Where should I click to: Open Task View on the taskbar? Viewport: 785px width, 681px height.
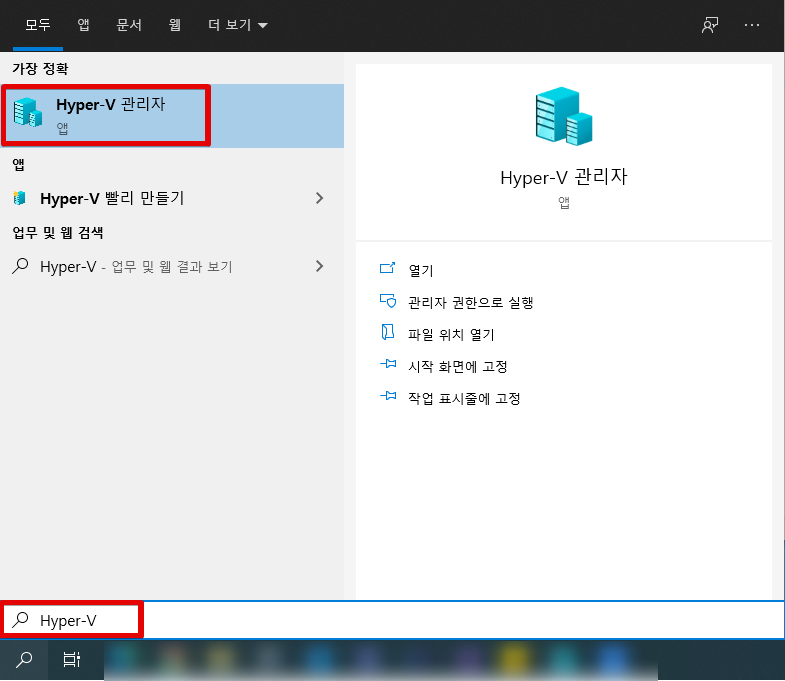click(72, 660)
